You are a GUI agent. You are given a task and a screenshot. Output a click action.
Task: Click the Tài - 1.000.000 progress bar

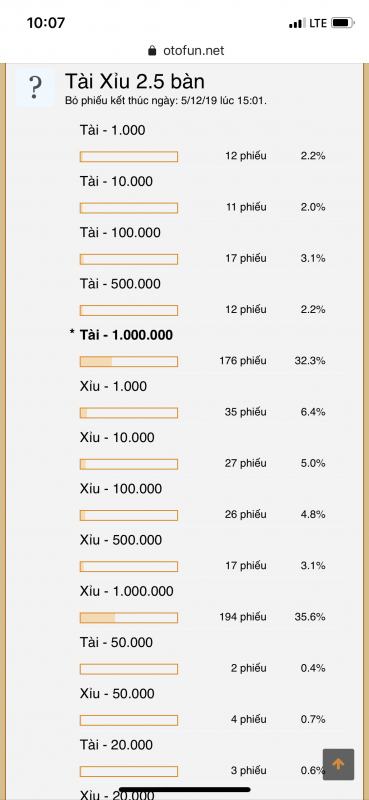[x=129, y=361]
